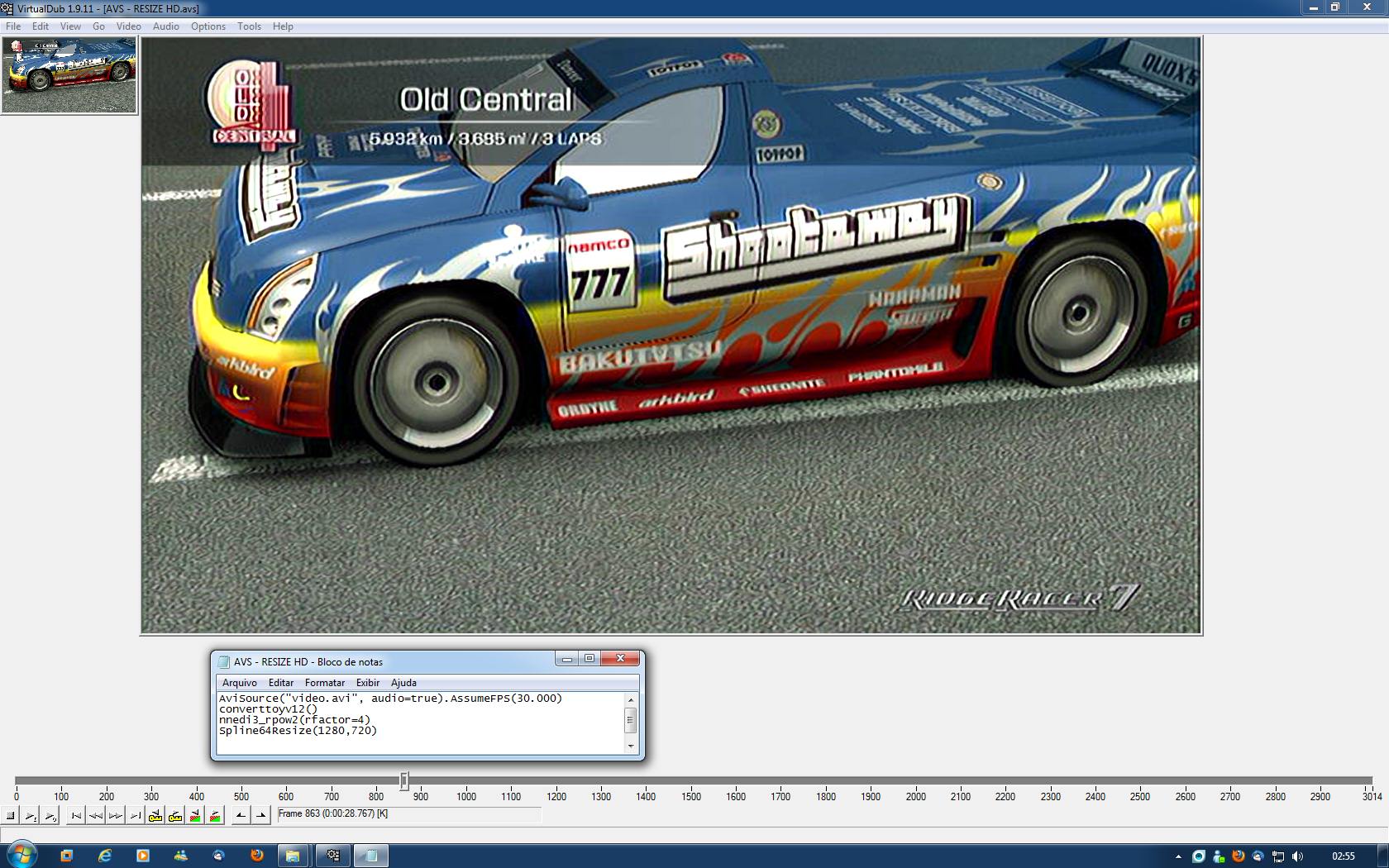Screen dimensions: 1389x868
Task: Open VirtualDub Edit menu
Action: 41,26
